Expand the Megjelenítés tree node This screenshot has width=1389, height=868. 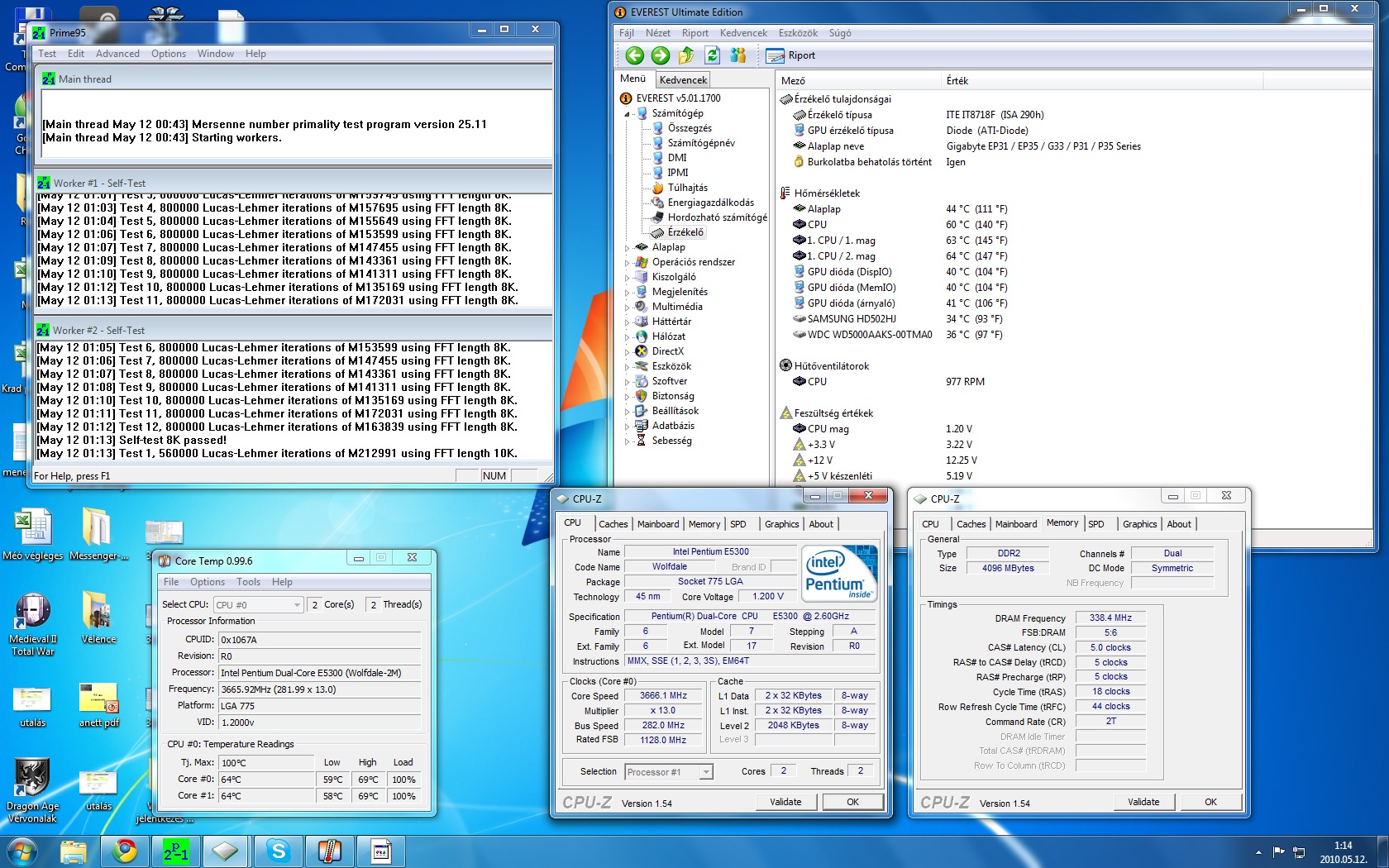[x=627, y=292]
